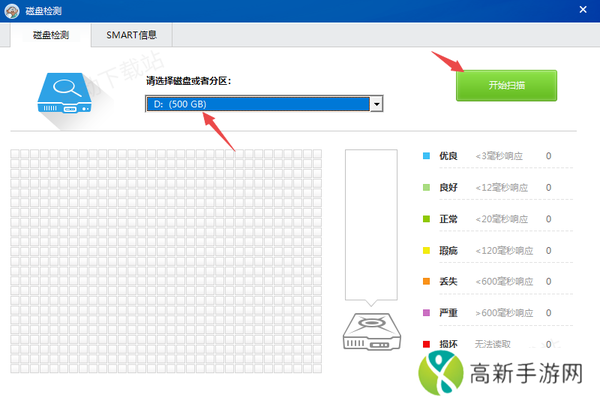Click the light green 良好 color swatch

tap(426, 188)
